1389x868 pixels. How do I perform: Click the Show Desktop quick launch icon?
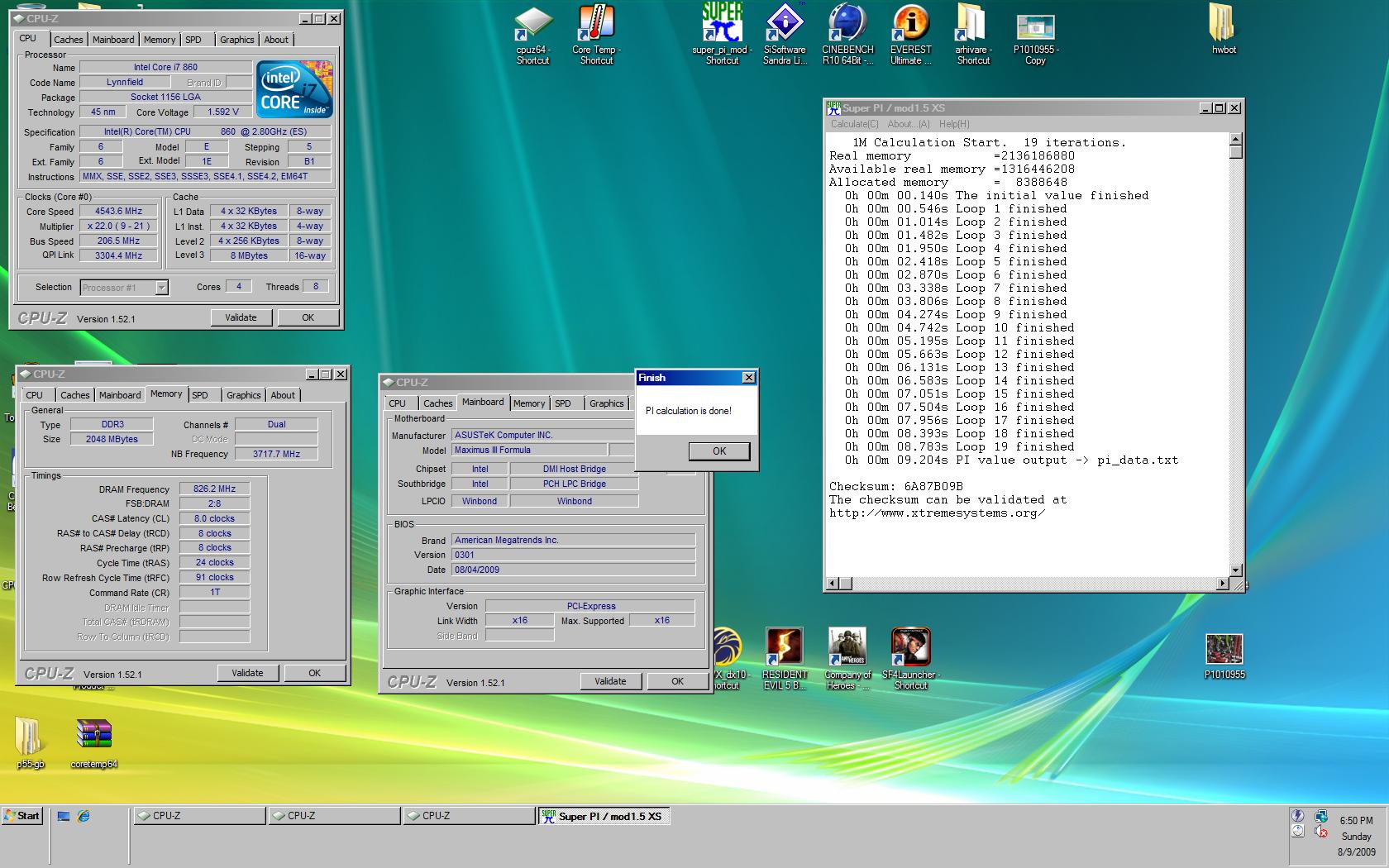tap(64, 816)
